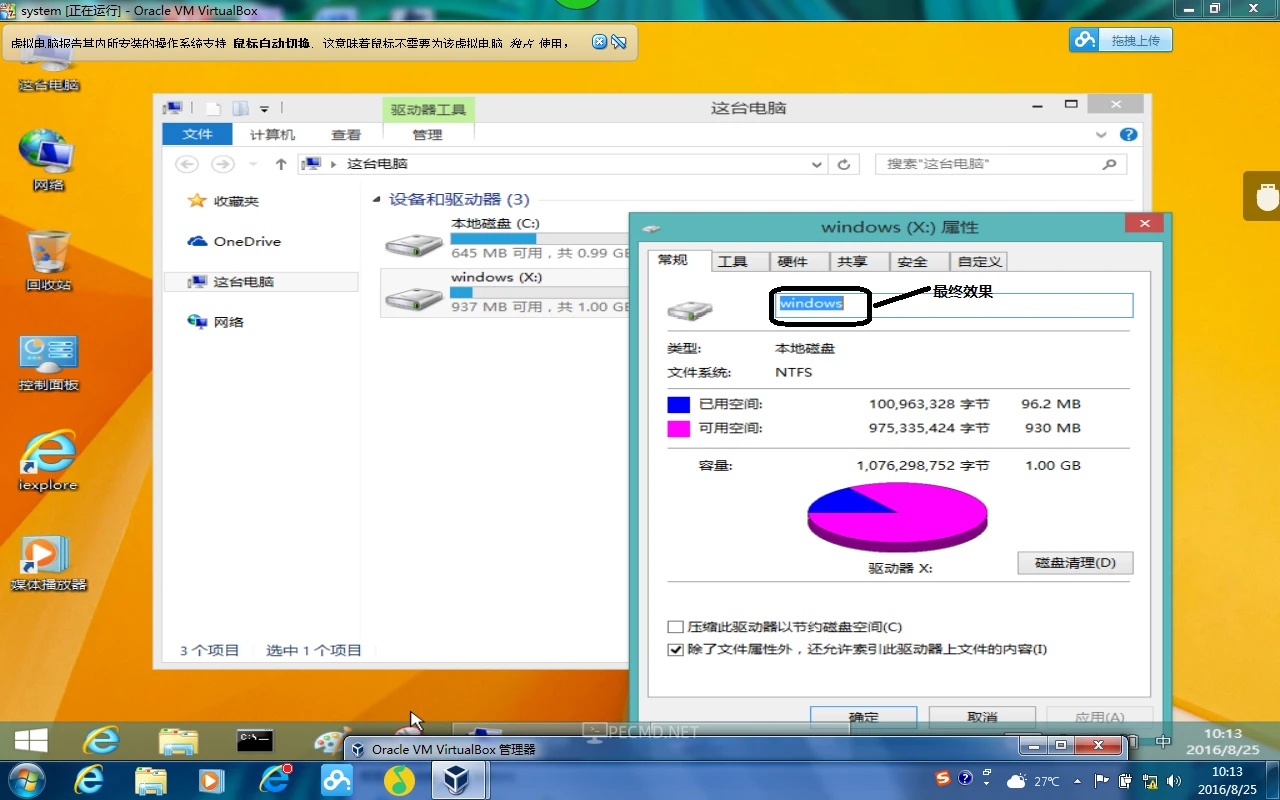Select 网络 in Explorer navigation pane
The height and width of the screenshot is (800, 1280).
tap(216, 322)
